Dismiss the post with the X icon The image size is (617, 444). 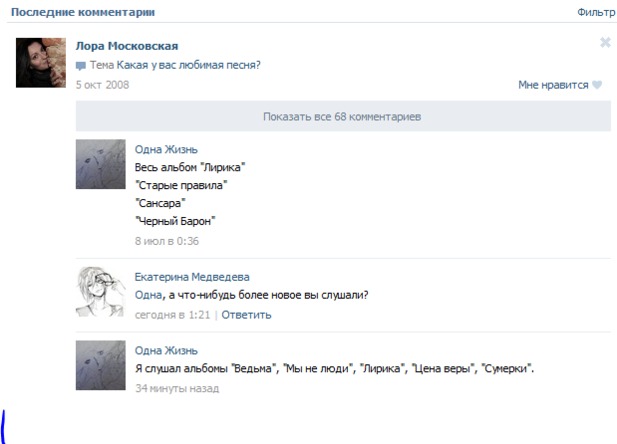(605, 42)
